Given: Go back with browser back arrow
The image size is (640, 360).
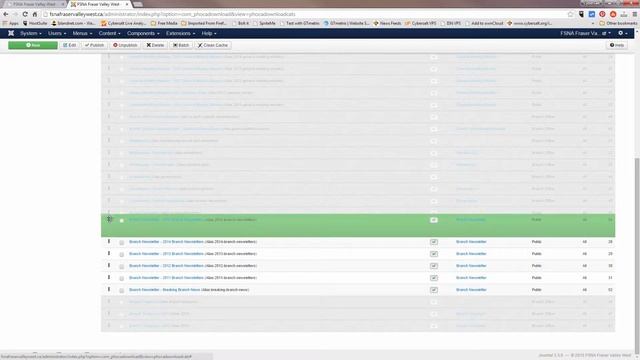Looking at the screenshot, I should pos(6,14).
